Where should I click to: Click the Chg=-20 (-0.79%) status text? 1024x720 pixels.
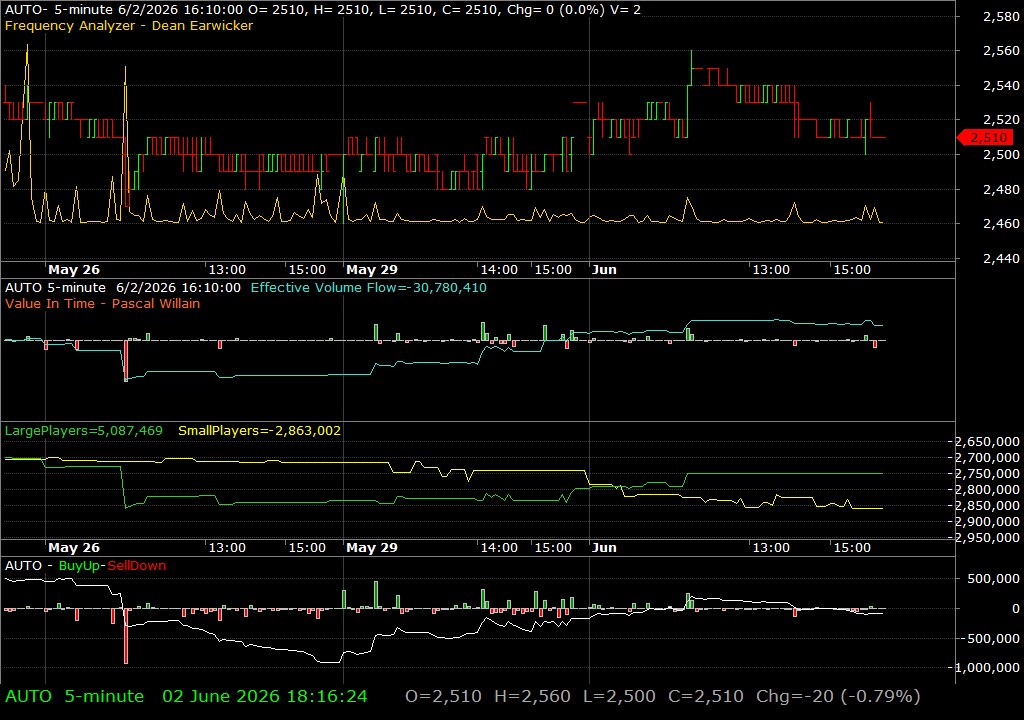click(x=838, y=696)
